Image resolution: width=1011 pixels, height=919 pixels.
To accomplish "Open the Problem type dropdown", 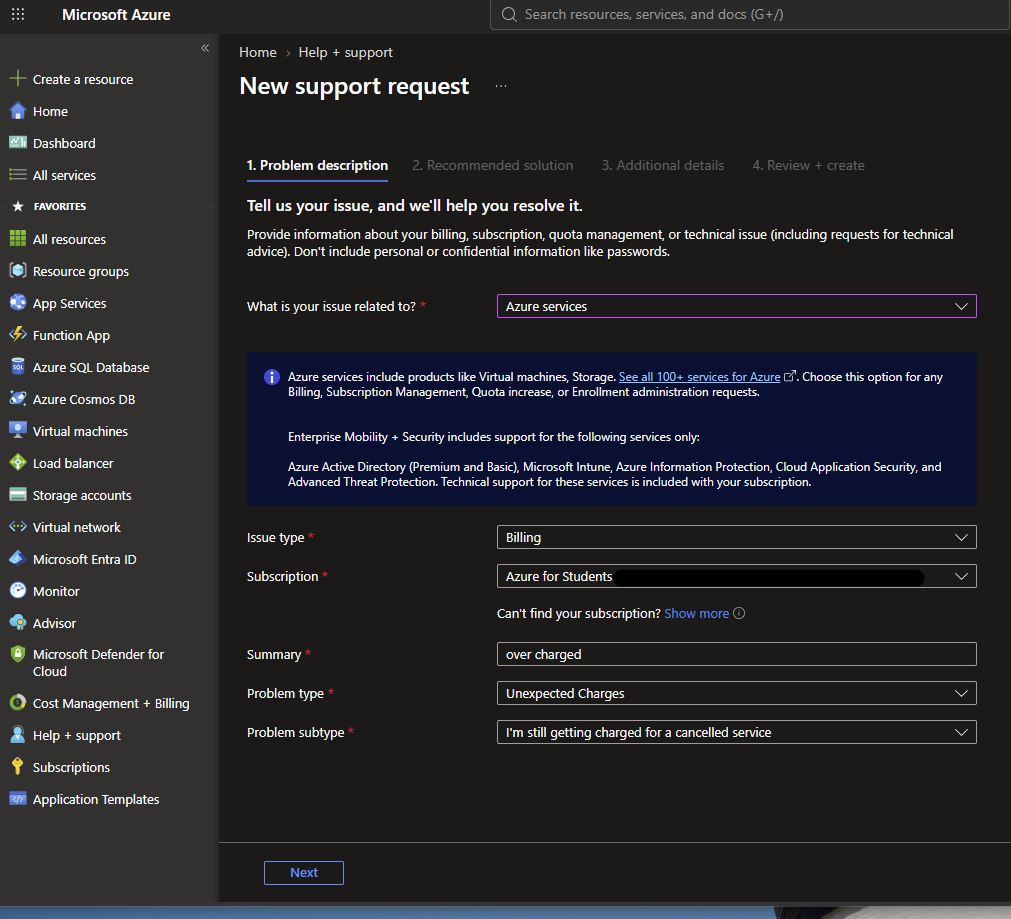I will [x=736, y=693].
